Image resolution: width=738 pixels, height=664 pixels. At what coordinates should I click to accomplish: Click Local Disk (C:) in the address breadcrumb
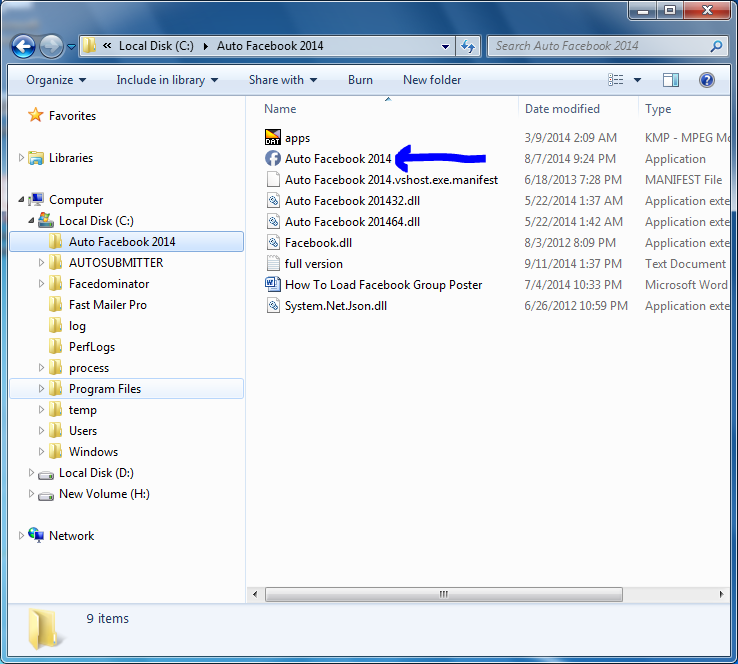(156, 46)
